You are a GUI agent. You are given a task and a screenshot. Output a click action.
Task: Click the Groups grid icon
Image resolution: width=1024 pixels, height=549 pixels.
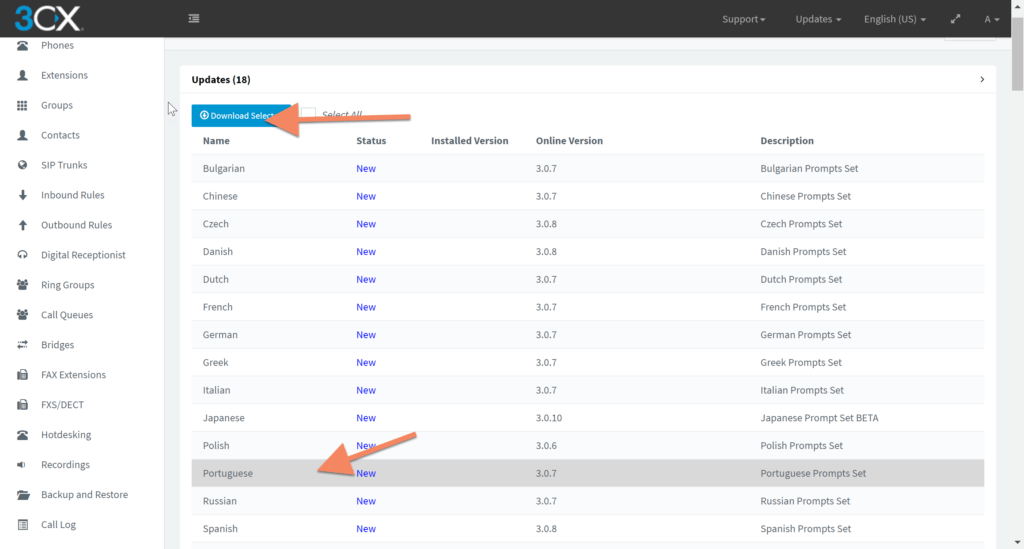pyautogui.click(x=22, y=105)
